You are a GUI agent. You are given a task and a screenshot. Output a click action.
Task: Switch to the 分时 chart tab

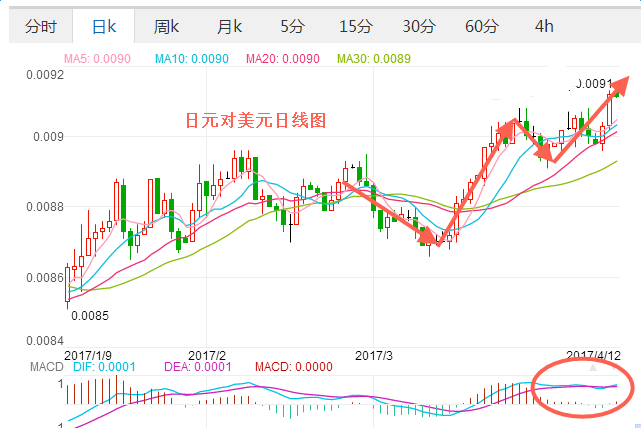[40, 27]
